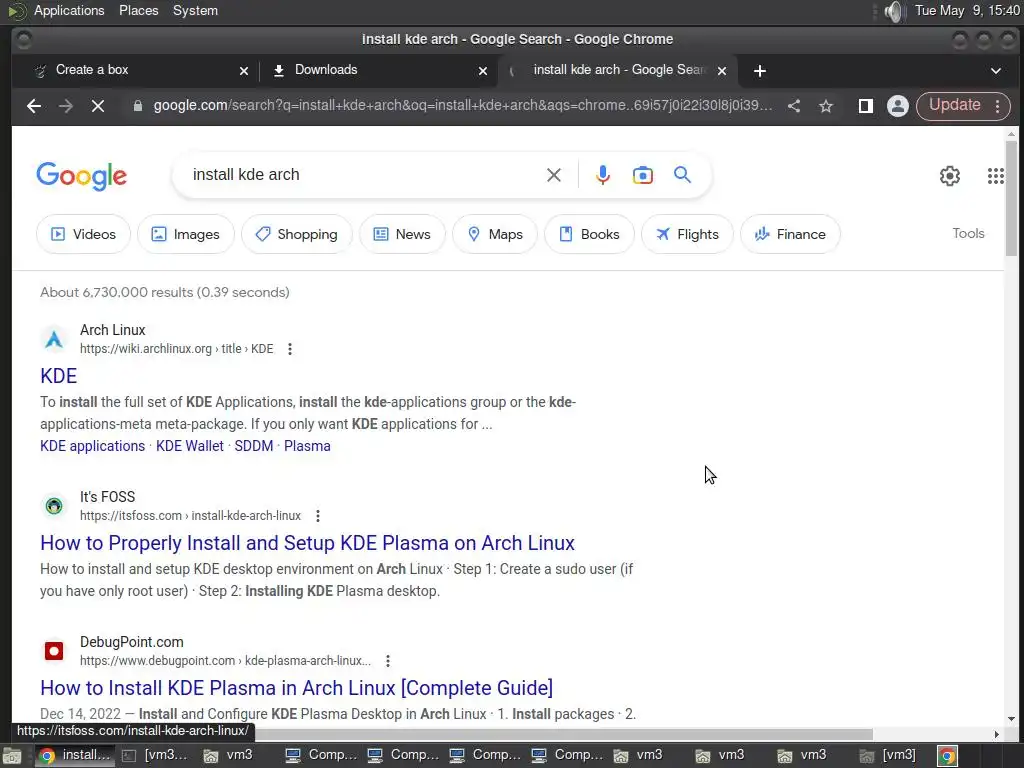Start voice search with the microphone icon
Viewport: 1024px width, 768px height.
pyautogui.click(x=603, y=175)
